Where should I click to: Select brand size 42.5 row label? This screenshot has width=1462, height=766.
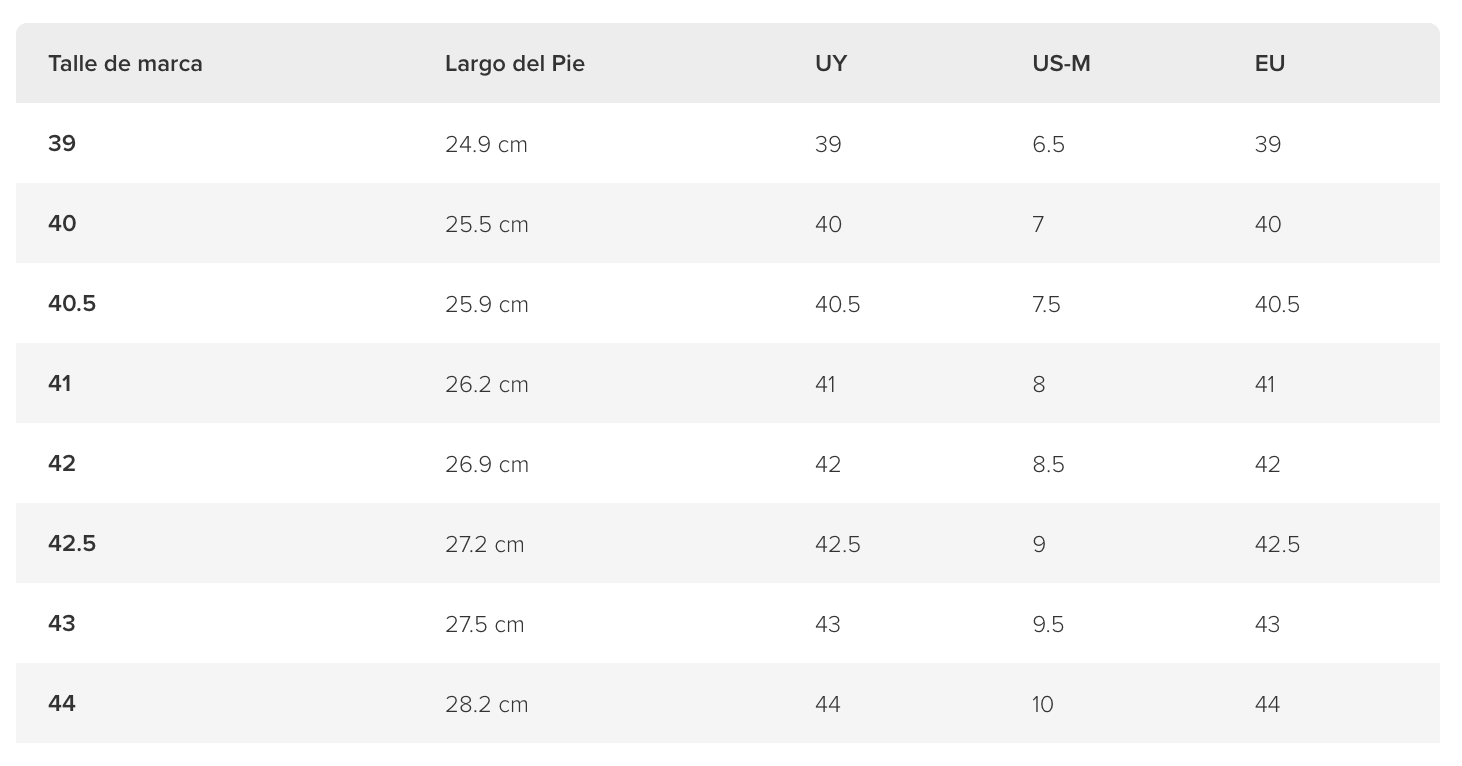(72, 544)
